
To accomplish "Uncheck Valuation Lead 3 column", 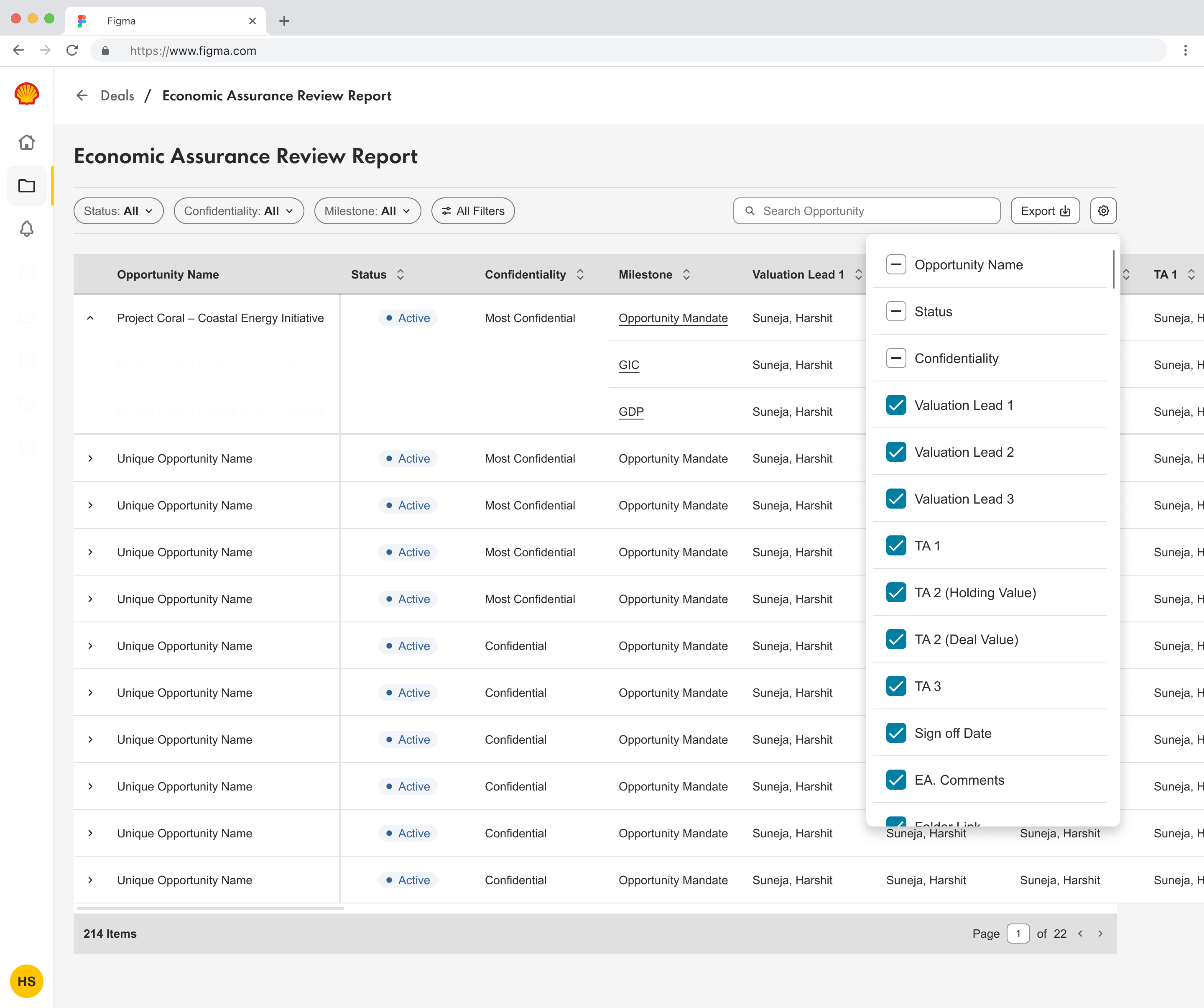I will pos(896,499).
